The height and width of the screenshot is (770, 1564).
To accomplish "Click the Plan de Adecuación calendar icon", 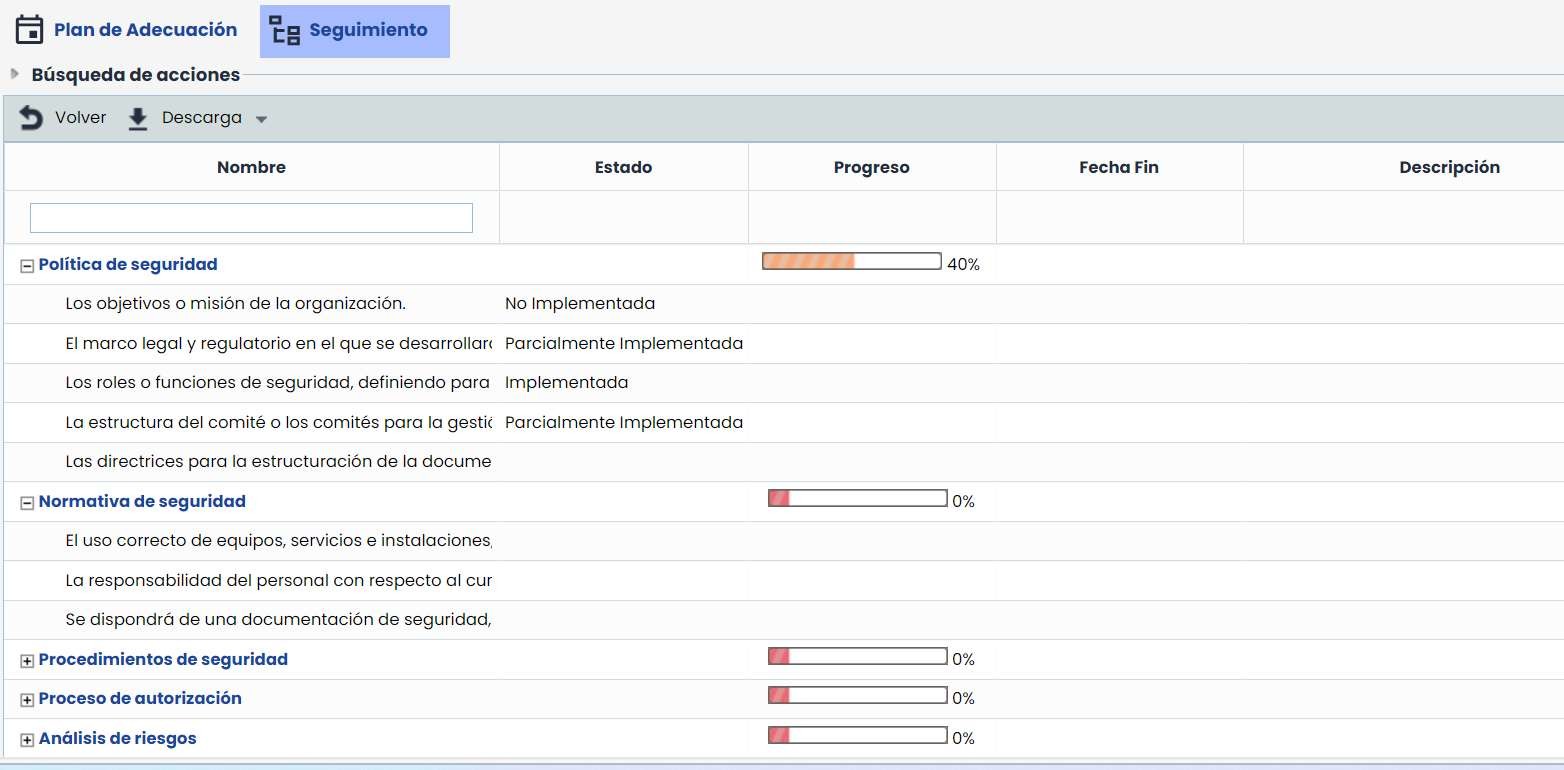I will click(x=30, y=30).
